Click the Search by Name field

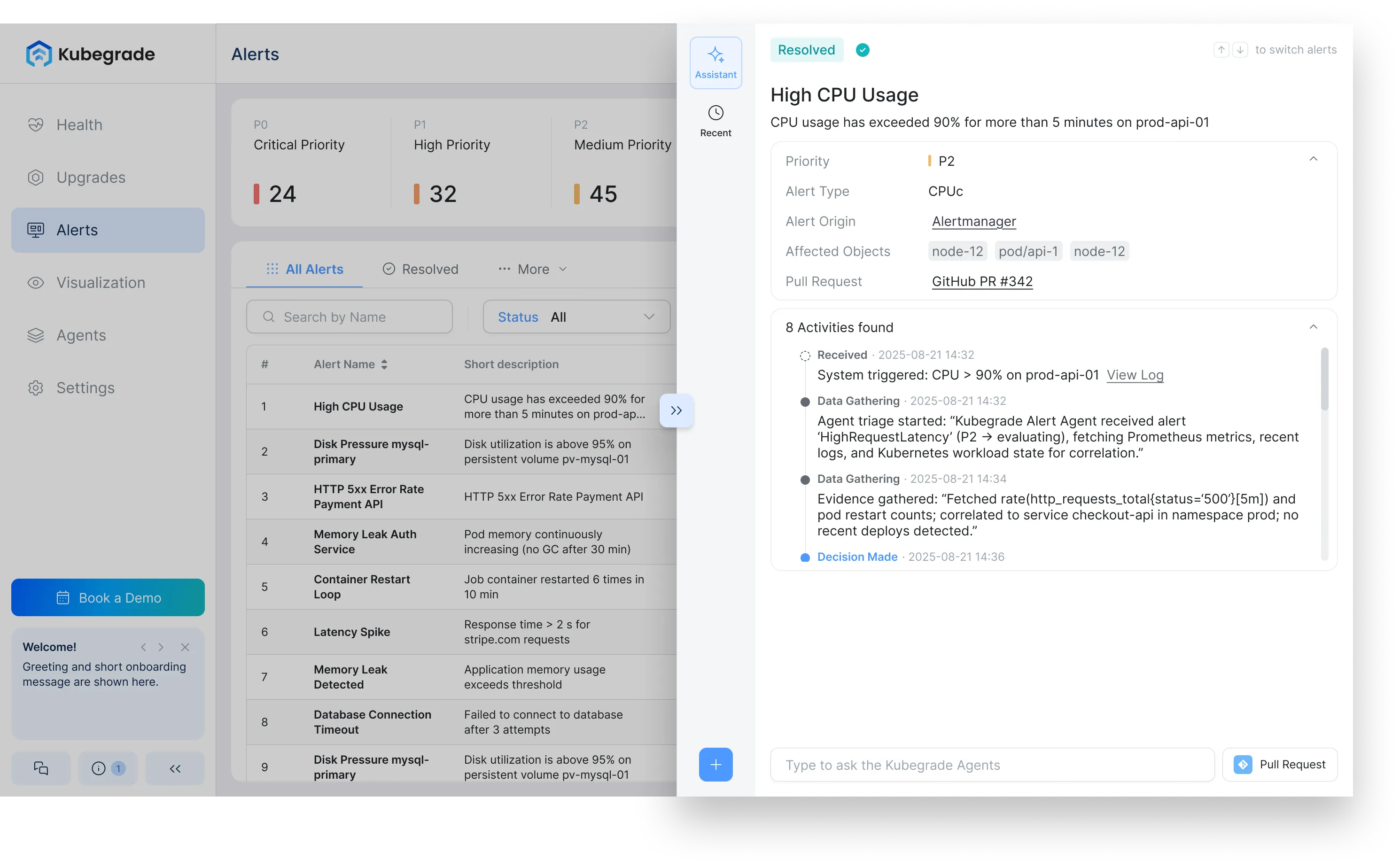point(349,317)
